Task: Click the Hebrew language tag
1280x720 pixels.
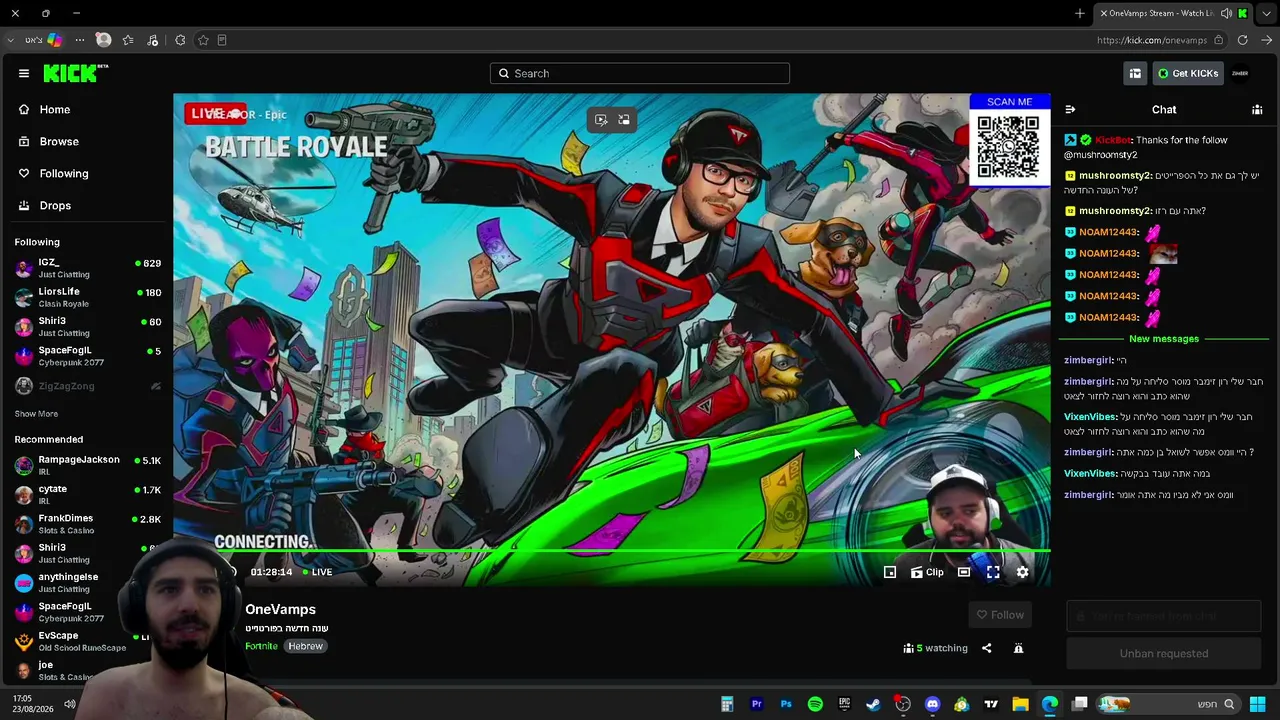Action: [305, 646]
